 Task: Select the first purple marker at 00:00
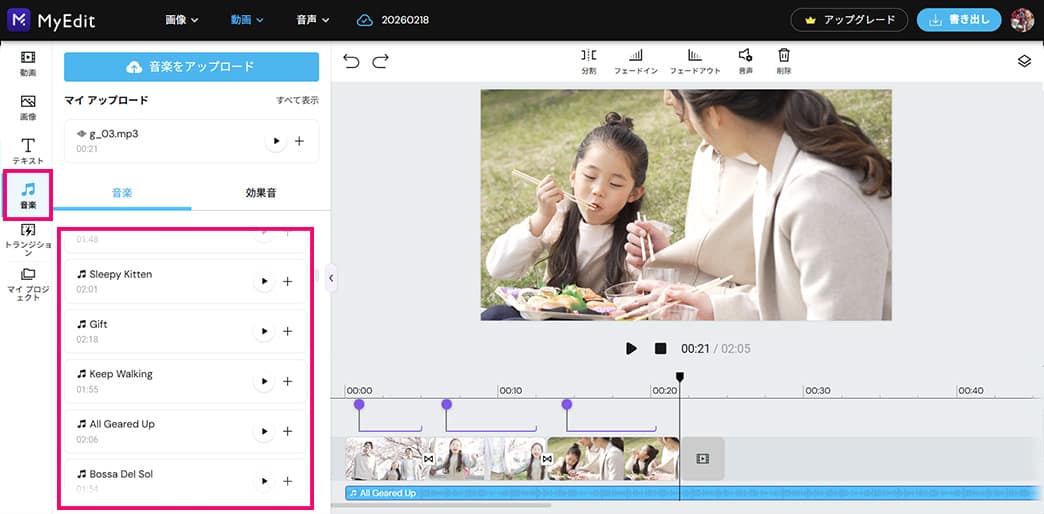coord(359,404)
